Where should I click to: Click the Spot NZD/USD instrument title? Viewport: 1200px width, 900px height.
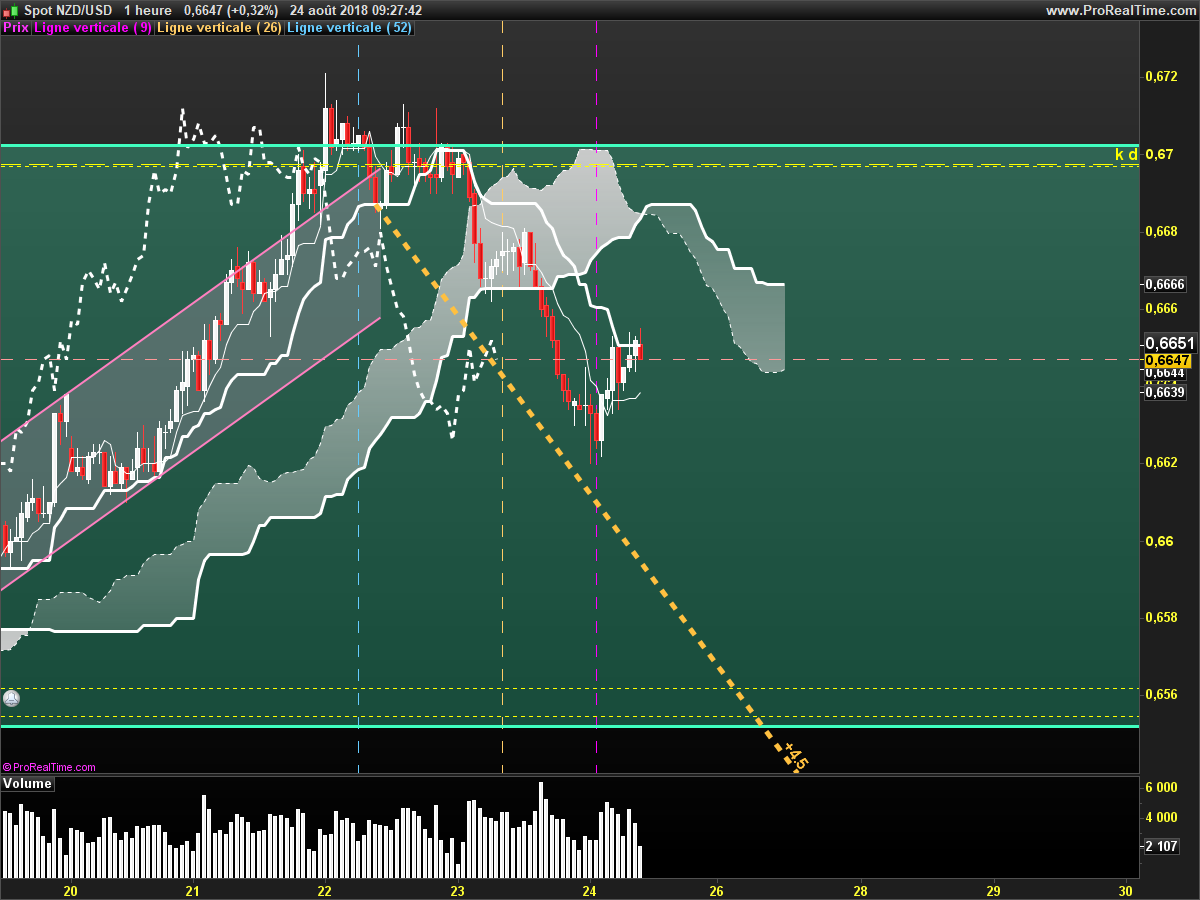[x=67, y=10]
